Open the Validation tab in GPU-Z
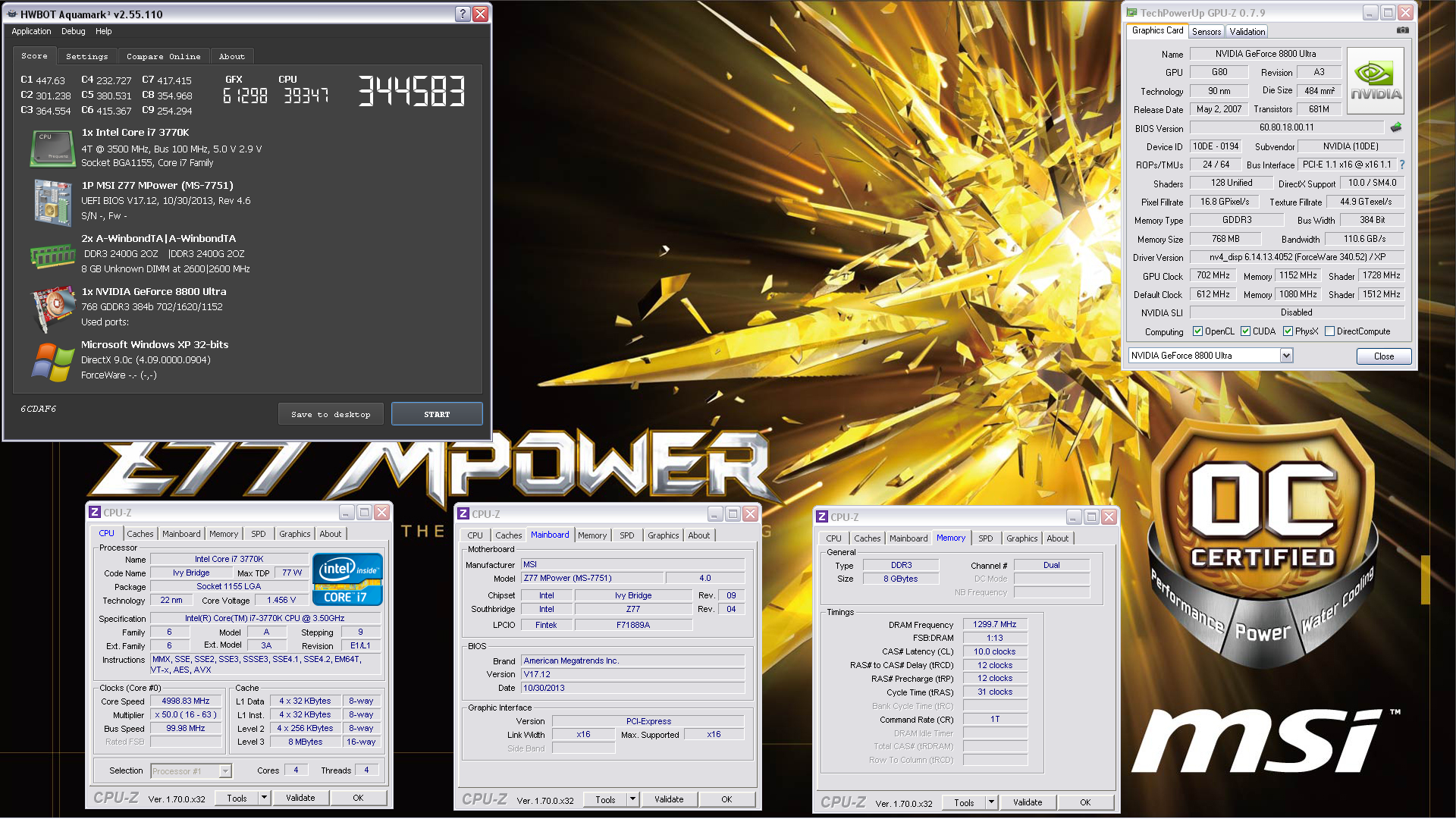1456x819 pixels. 1247,32
